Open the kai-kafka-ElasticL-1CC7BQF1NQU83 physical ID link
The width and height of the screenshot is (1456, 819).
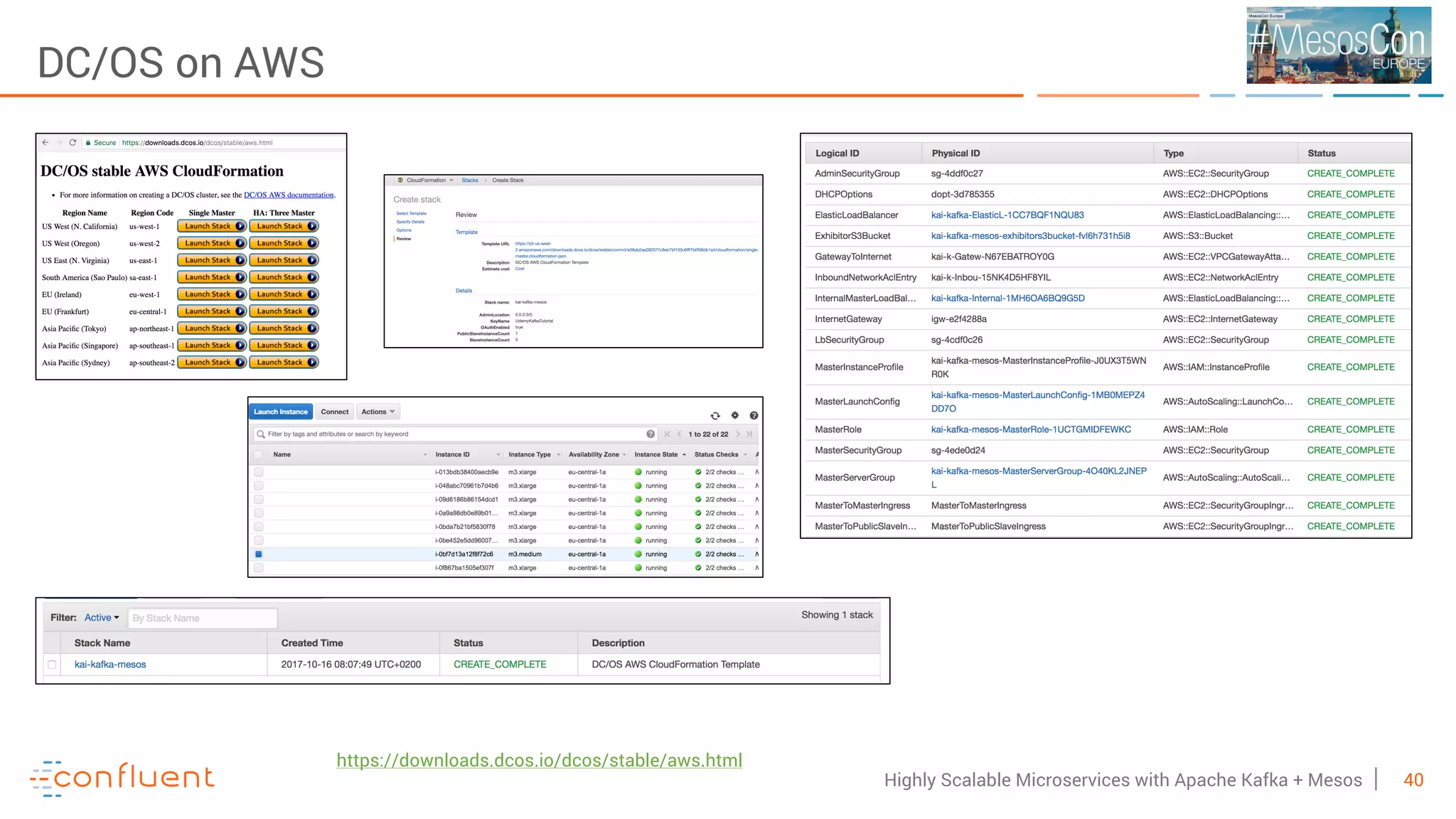coord(1007,215)
